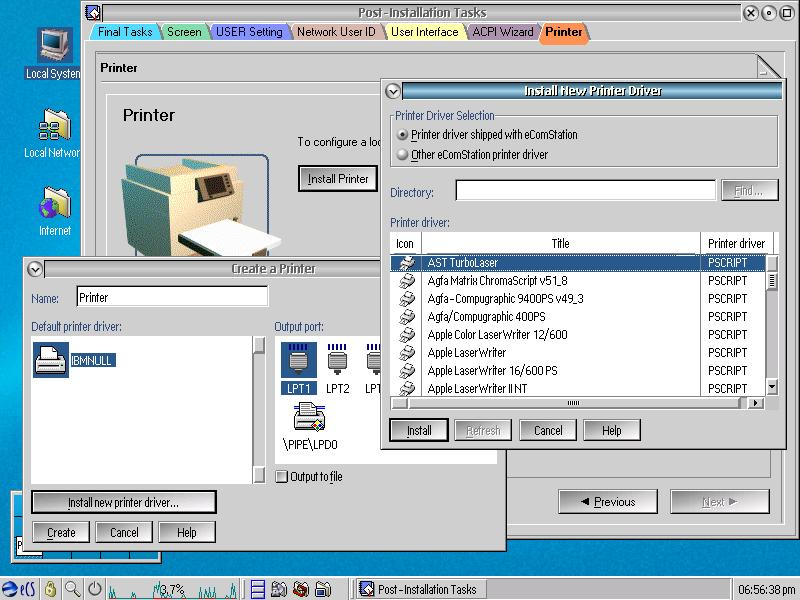Open the Network User ID tab
Image resolution: width=800 pixels, height=600 pixels.
[x=336, y=32]
